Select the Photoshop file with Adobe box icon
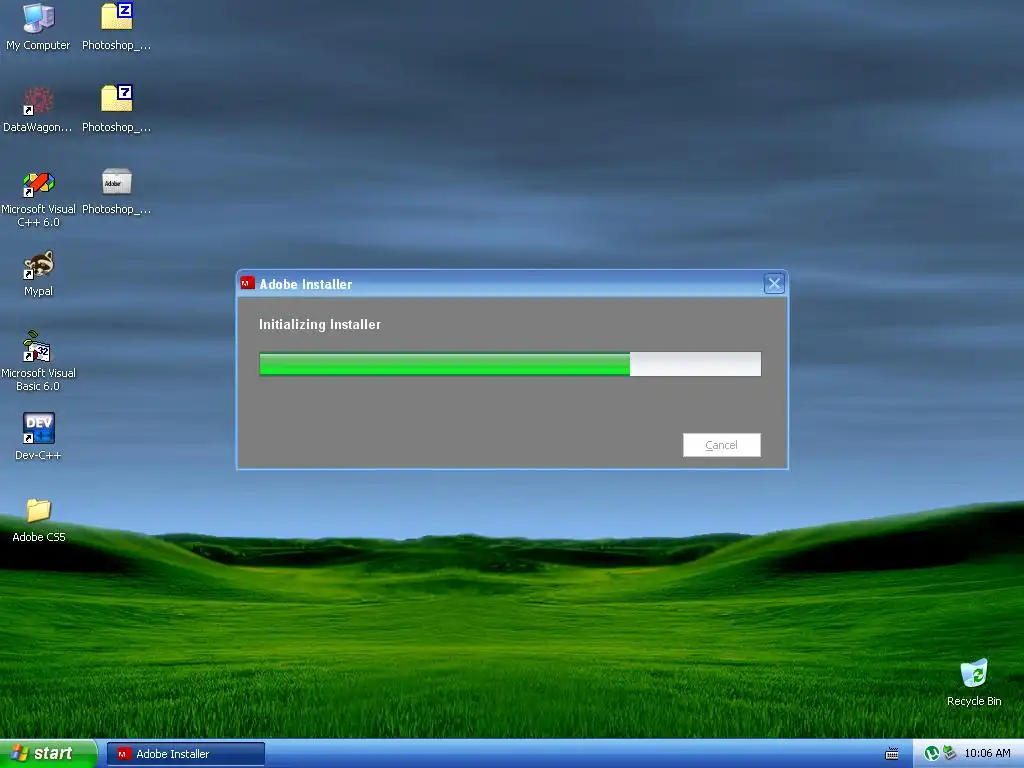The width and height of the screenshot is (1024, 768). tap(116, 191)
